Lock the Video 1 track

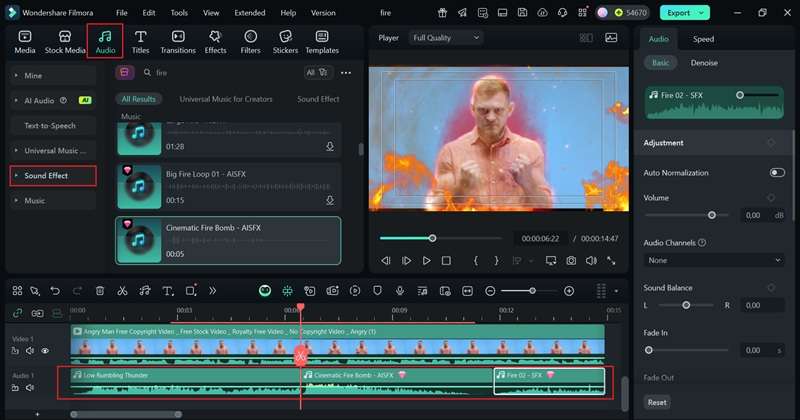[x=15, y=351]
